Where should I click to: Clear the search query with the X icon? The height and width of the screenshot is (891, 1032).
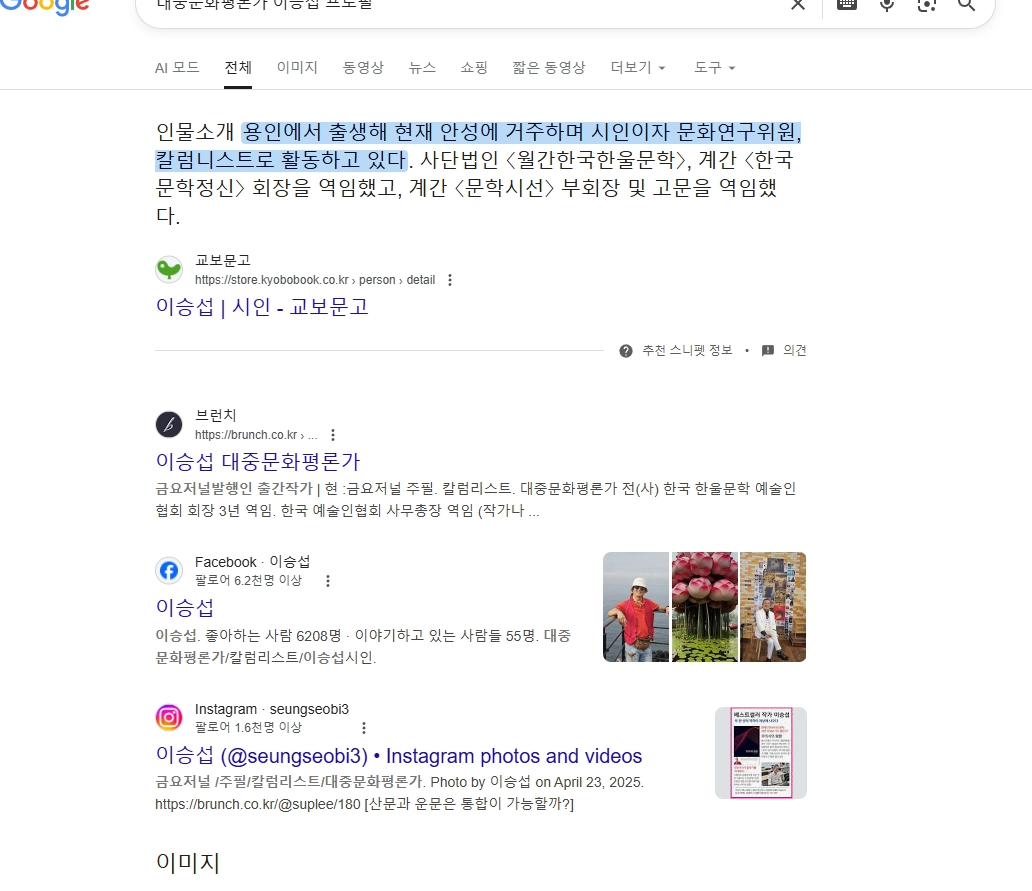pyautogui.click(x=797, y=5)
